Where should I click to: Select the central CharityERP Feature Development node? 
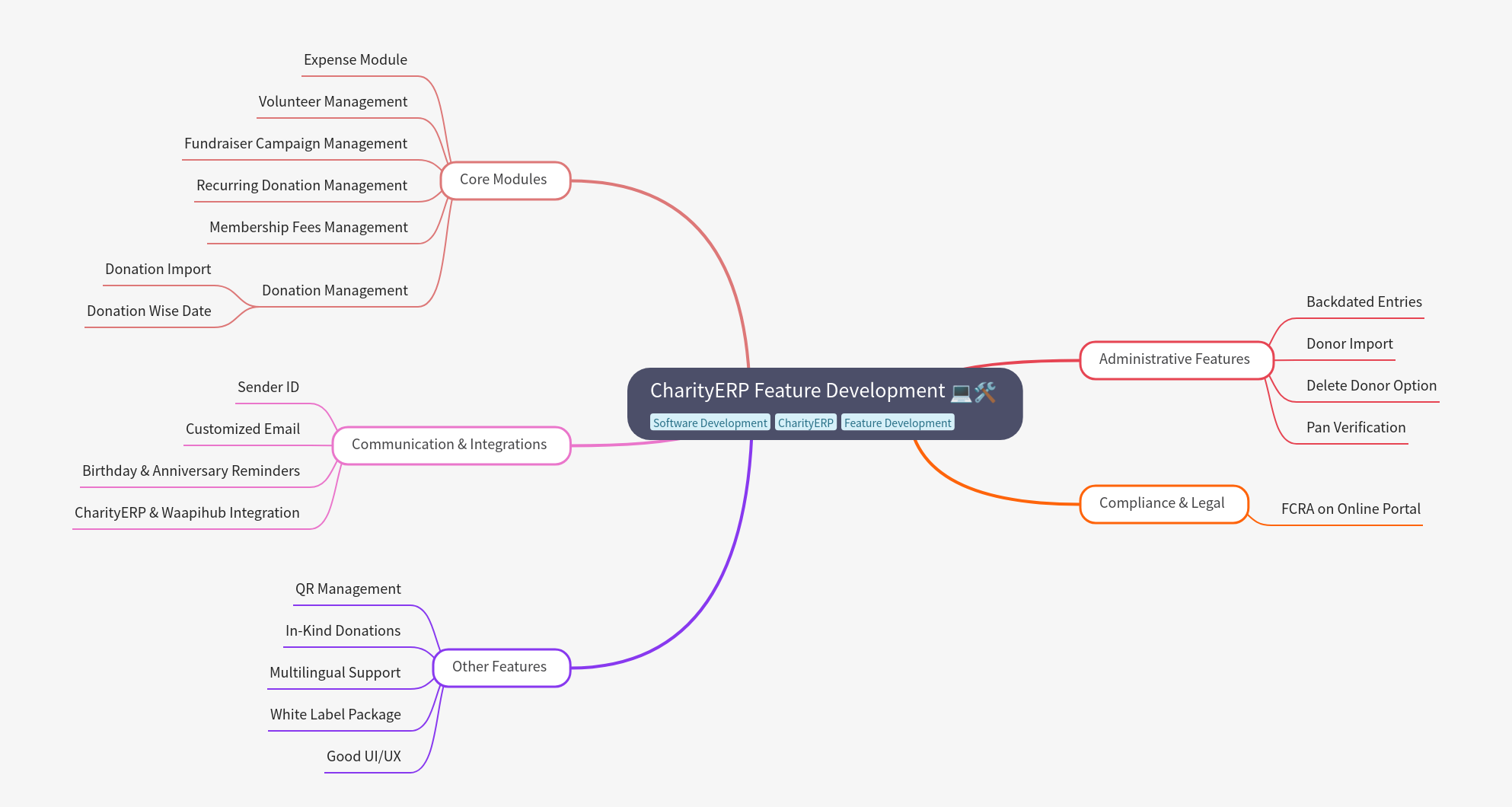coord(825,403)
